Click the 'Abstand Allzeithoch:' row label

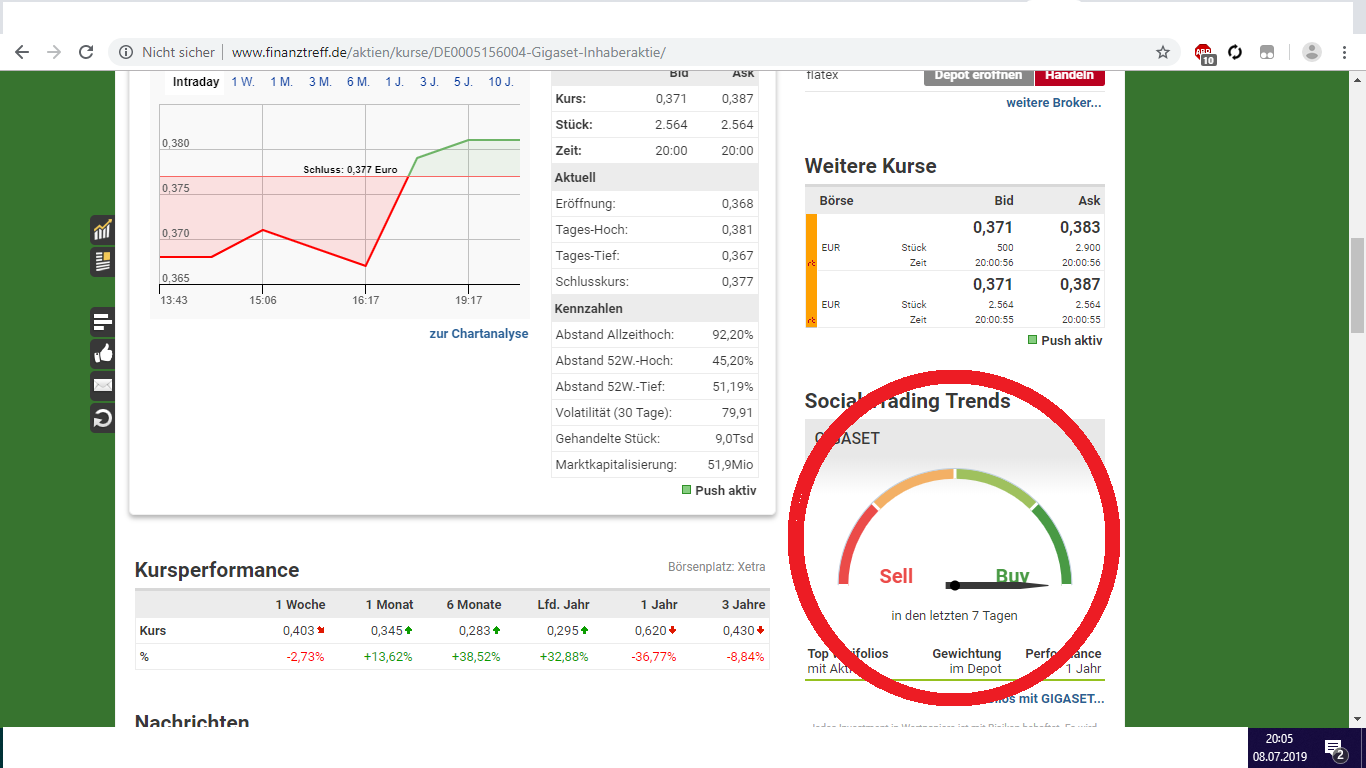pyautogui.click(x=614, y=335)
